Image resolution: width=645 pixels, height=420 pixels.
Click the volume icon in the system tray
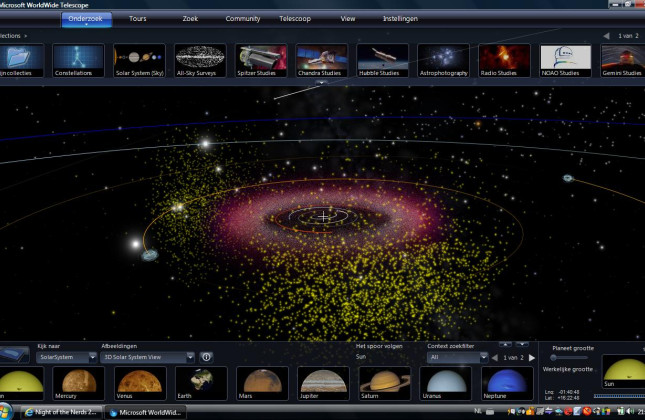pyautogui.click(x=629, y=411)
